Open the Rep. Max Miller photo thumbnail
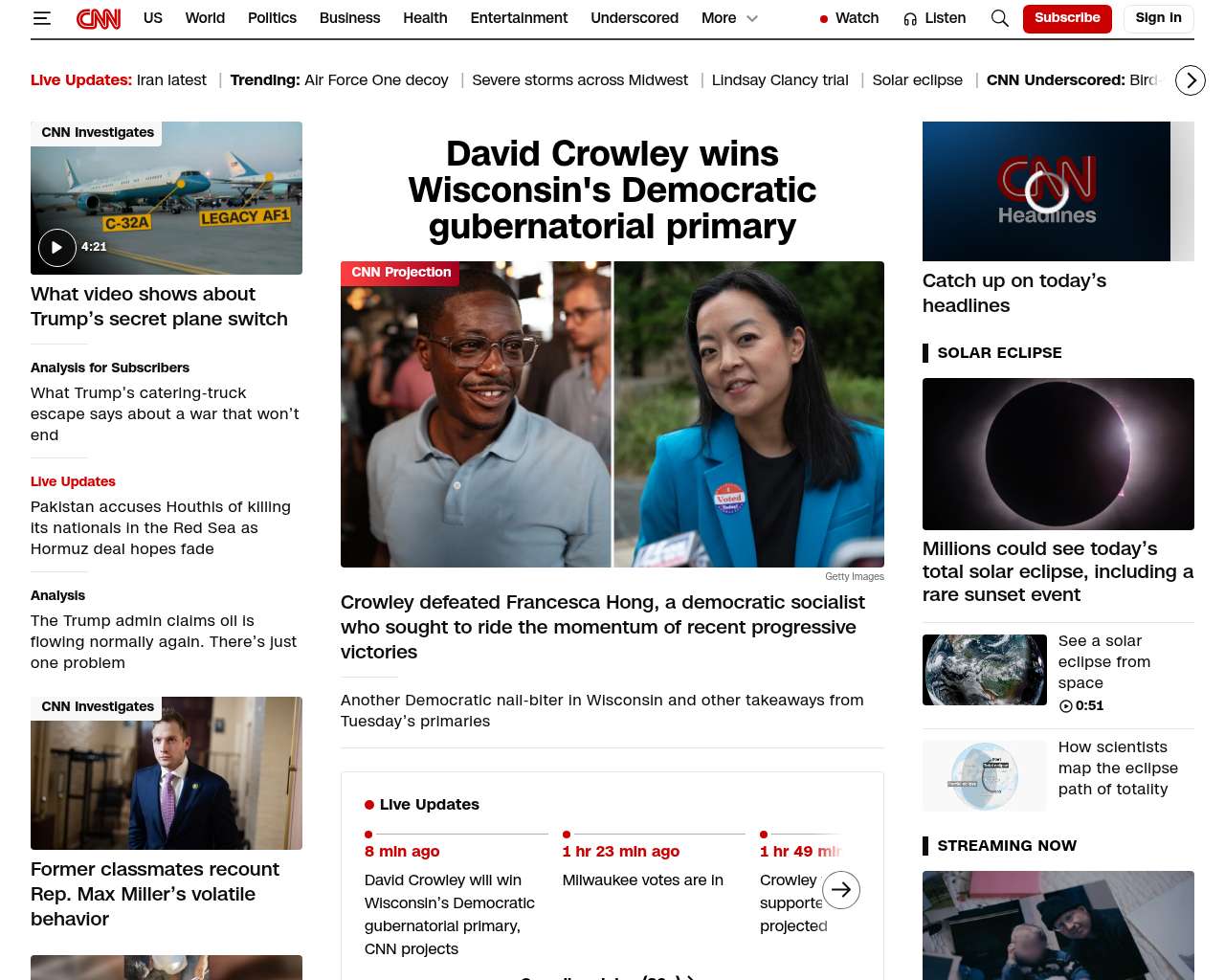 167,773
